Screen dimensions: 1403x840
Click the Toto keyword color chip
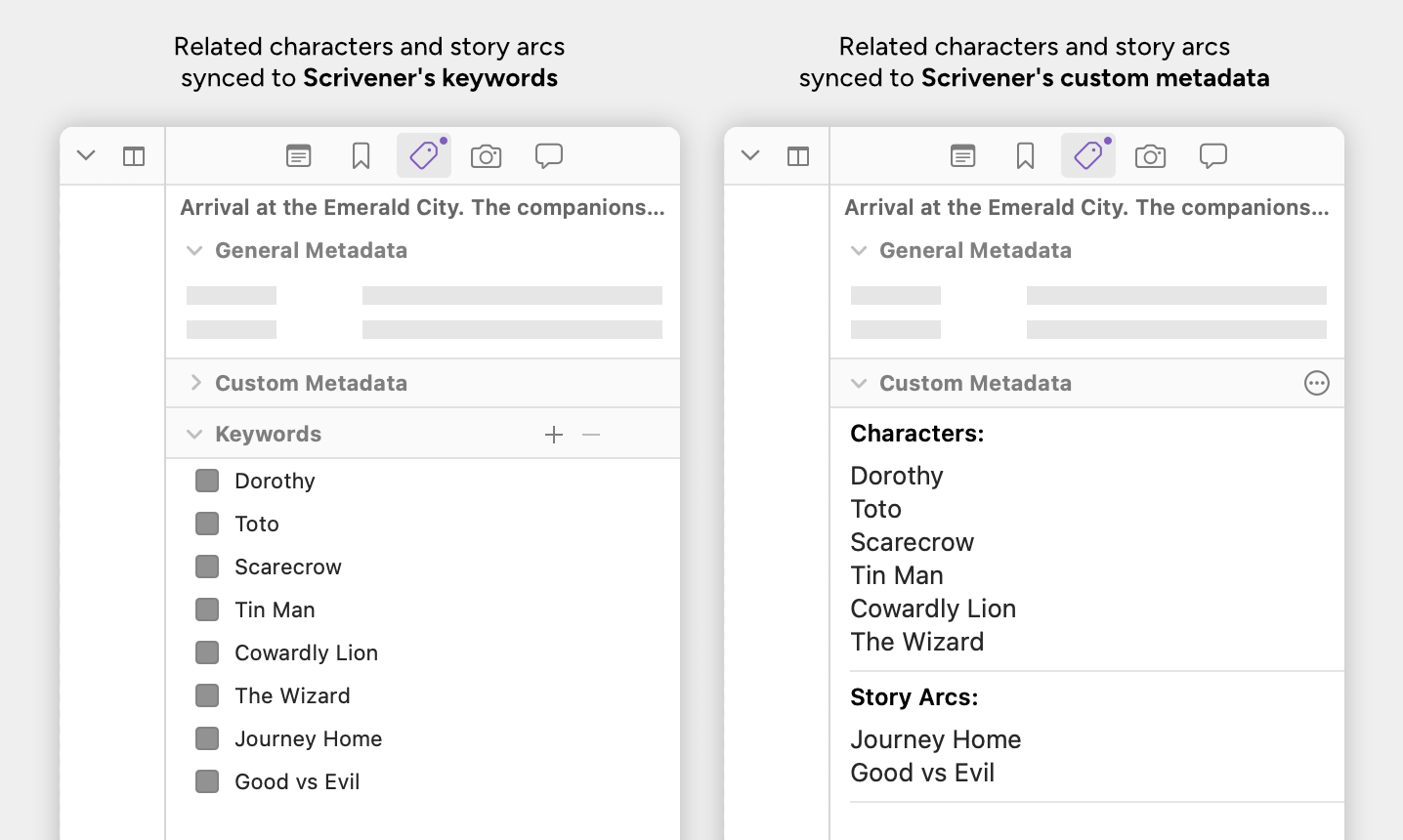[207, 524]
